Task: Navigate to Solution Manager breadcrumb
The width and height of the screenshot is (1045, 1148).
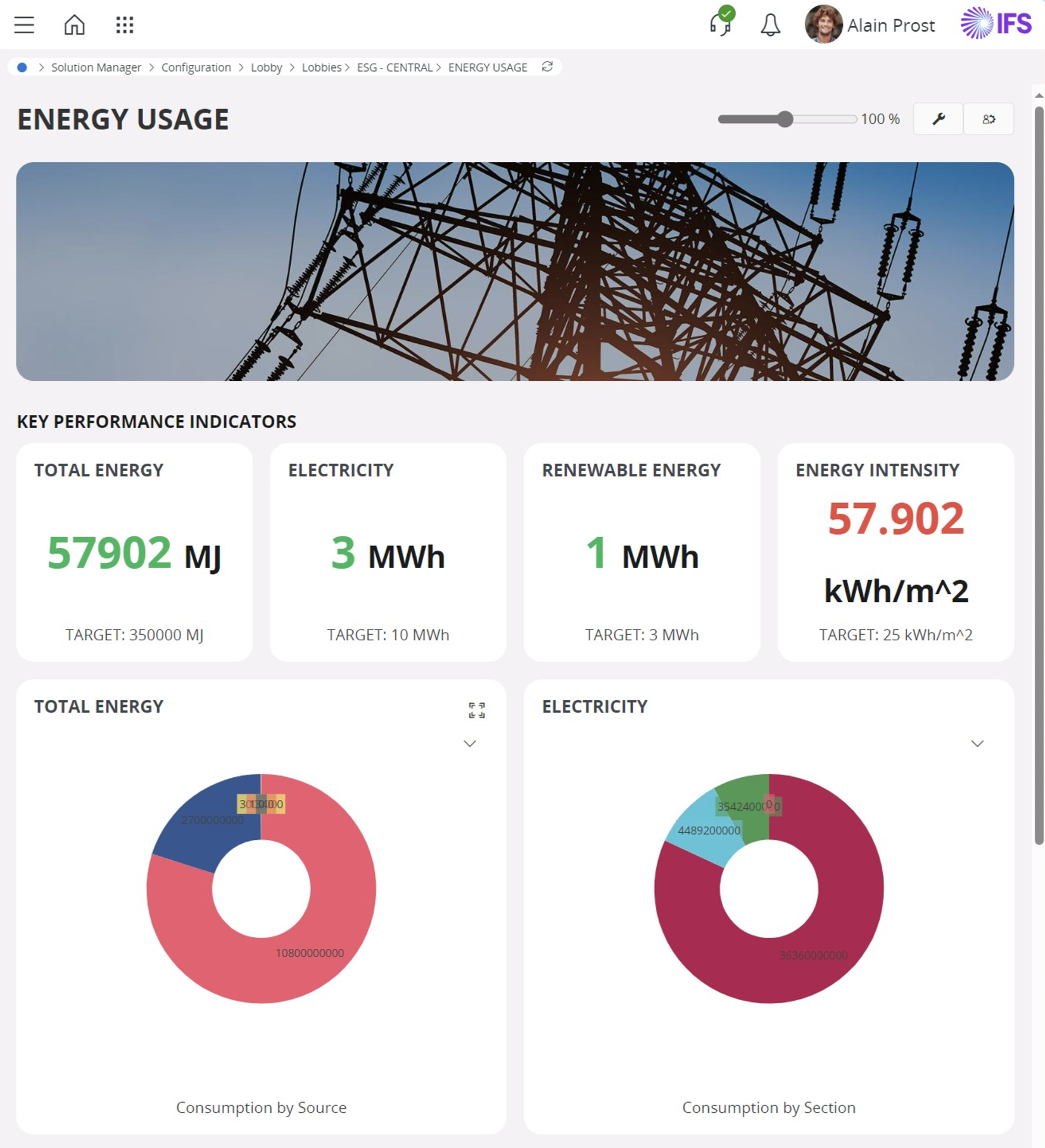Action: 96,67
